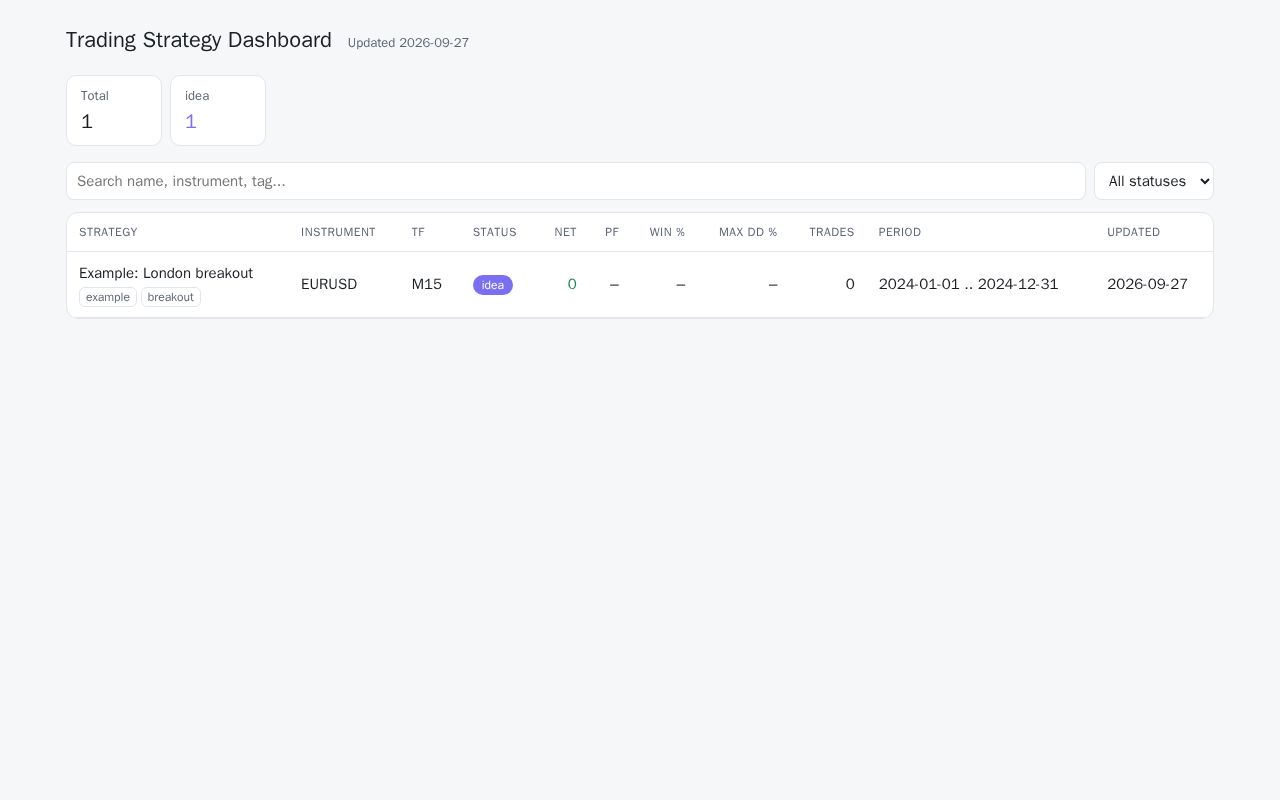Sort by the Updated column header
Image resolution: width=1280 pixels, height=800 pixels.
[x=1134, y=232]
